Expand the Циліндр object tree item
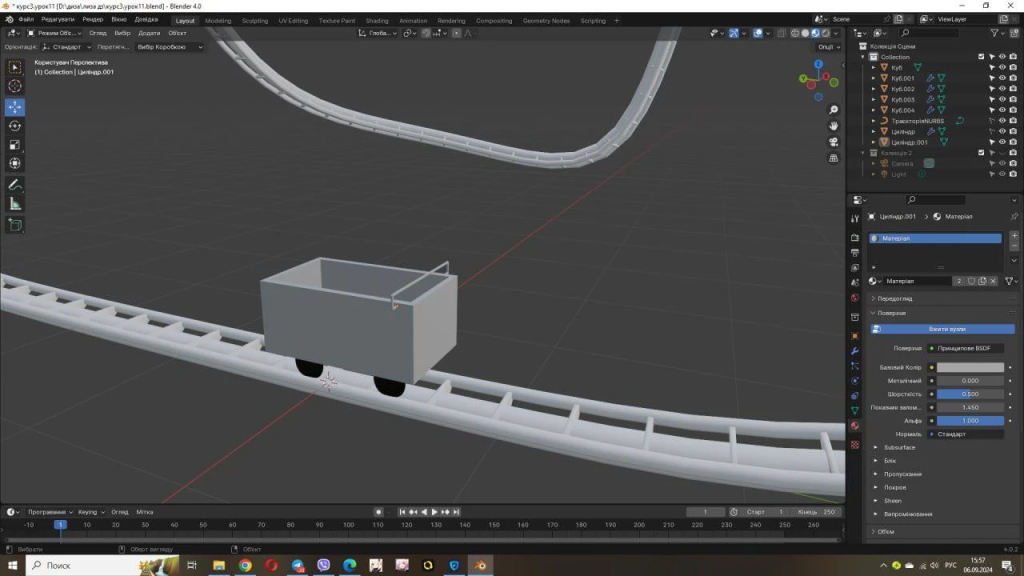Image resolution: width=1024 pixels, height=576 pixels. pyautogui.click(x=873, y=132)
